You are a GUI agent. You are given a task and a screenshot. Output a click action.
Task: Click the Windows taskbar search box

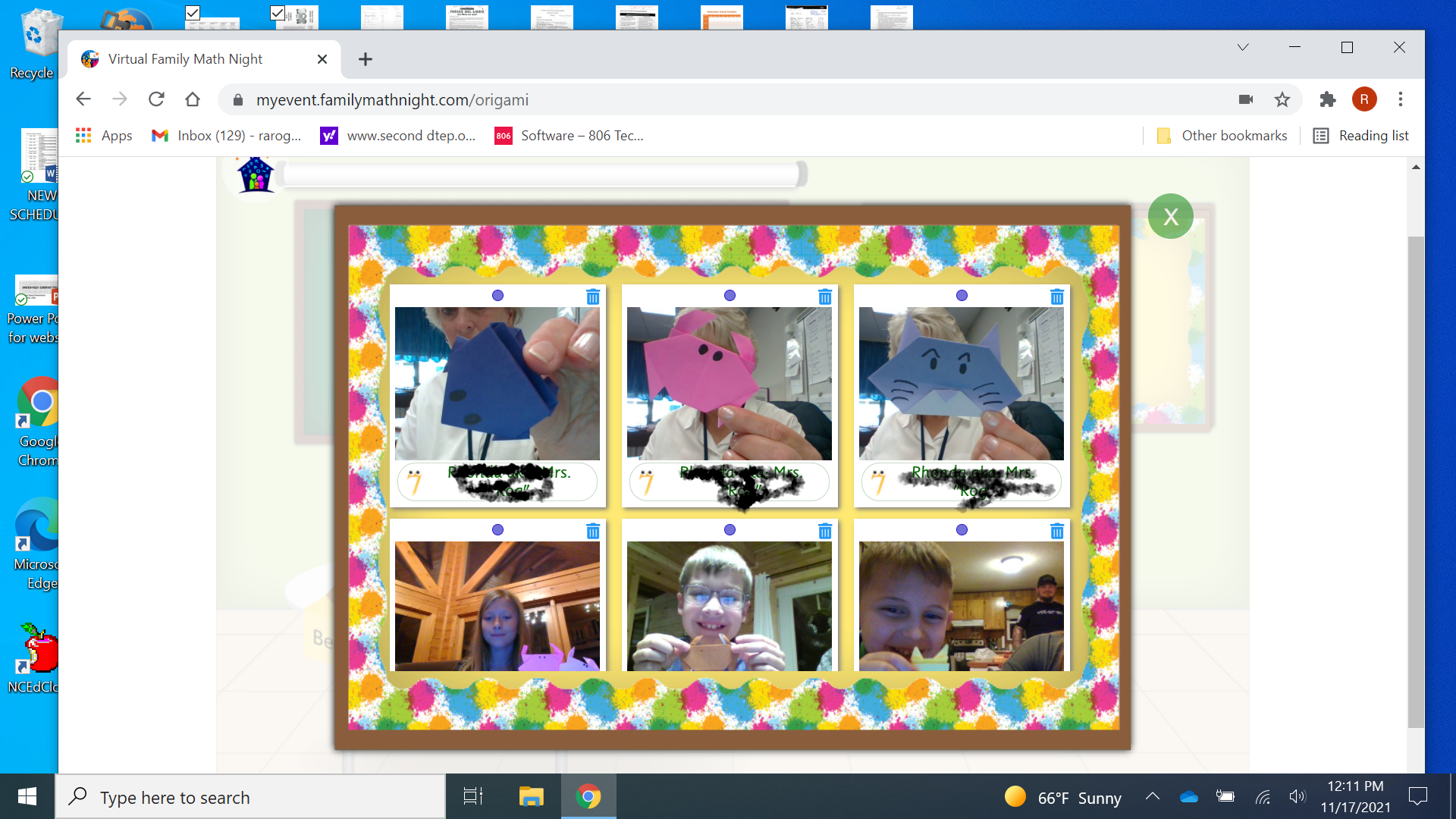250,797
